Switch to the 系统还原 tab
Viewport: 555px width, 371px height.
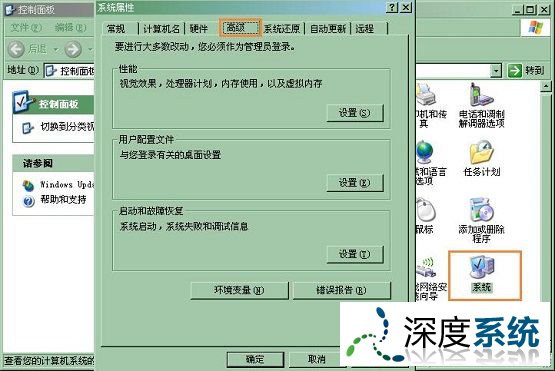coord(282,28)
